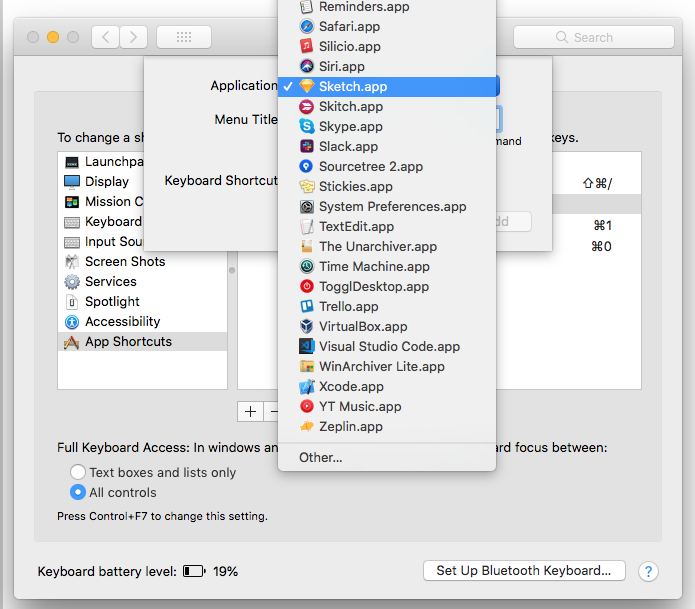Pick the System Preferences.app gear icon
Screen dimensions: 695x609
[306, 207]
